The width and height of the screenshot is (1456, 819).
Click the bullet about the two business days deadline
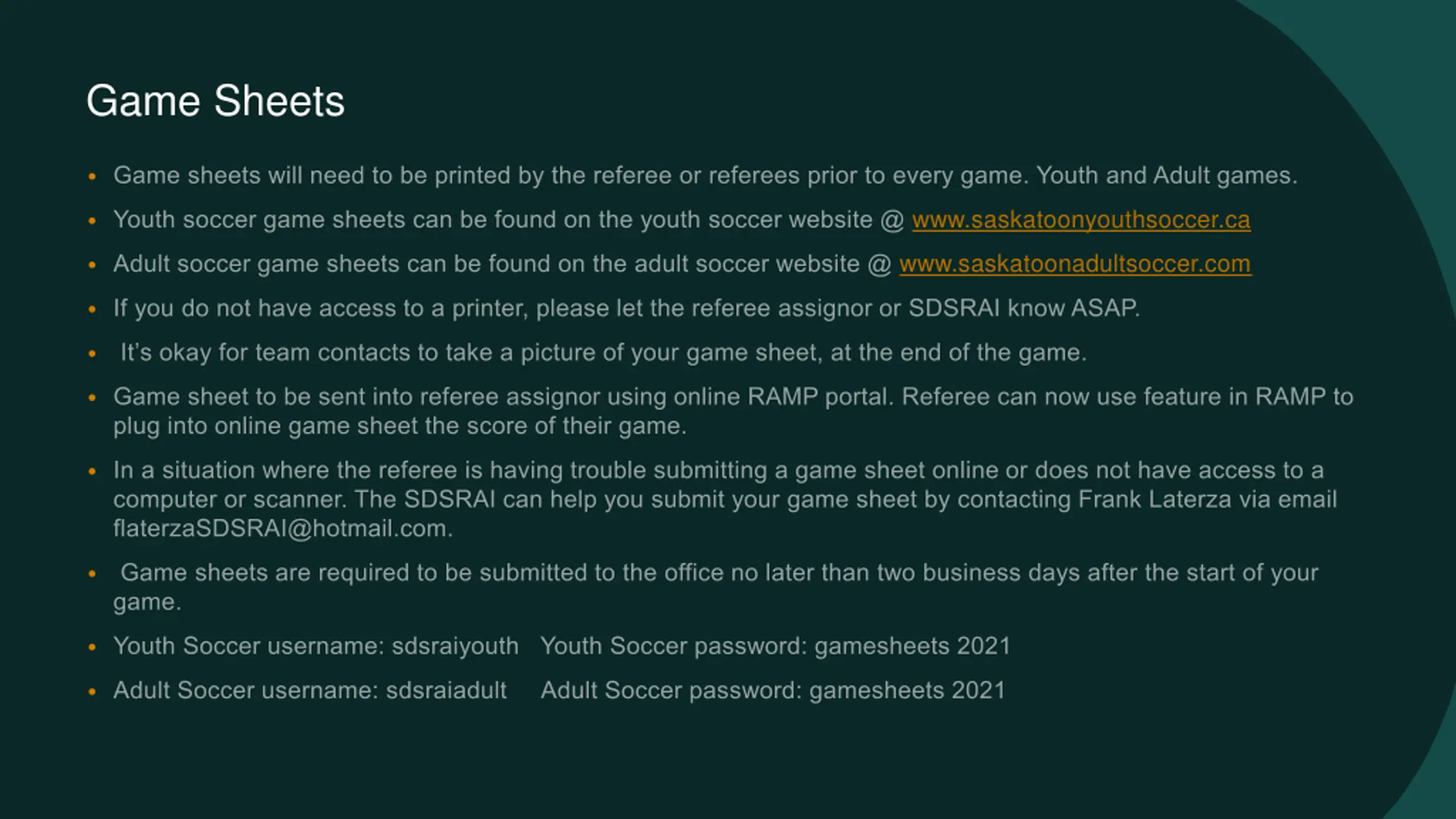(x=715, y=588)
